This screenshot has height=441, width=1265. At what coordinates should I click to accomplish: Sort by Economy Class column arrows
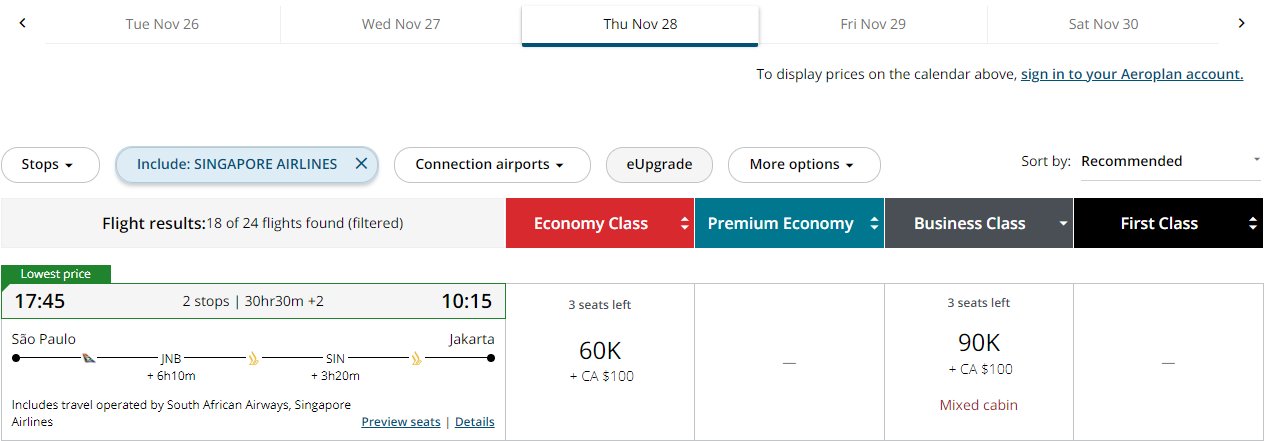(685, 224)
